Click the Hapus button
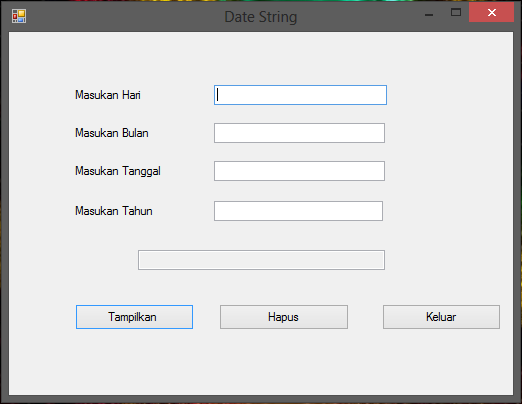 click(284, 317)
